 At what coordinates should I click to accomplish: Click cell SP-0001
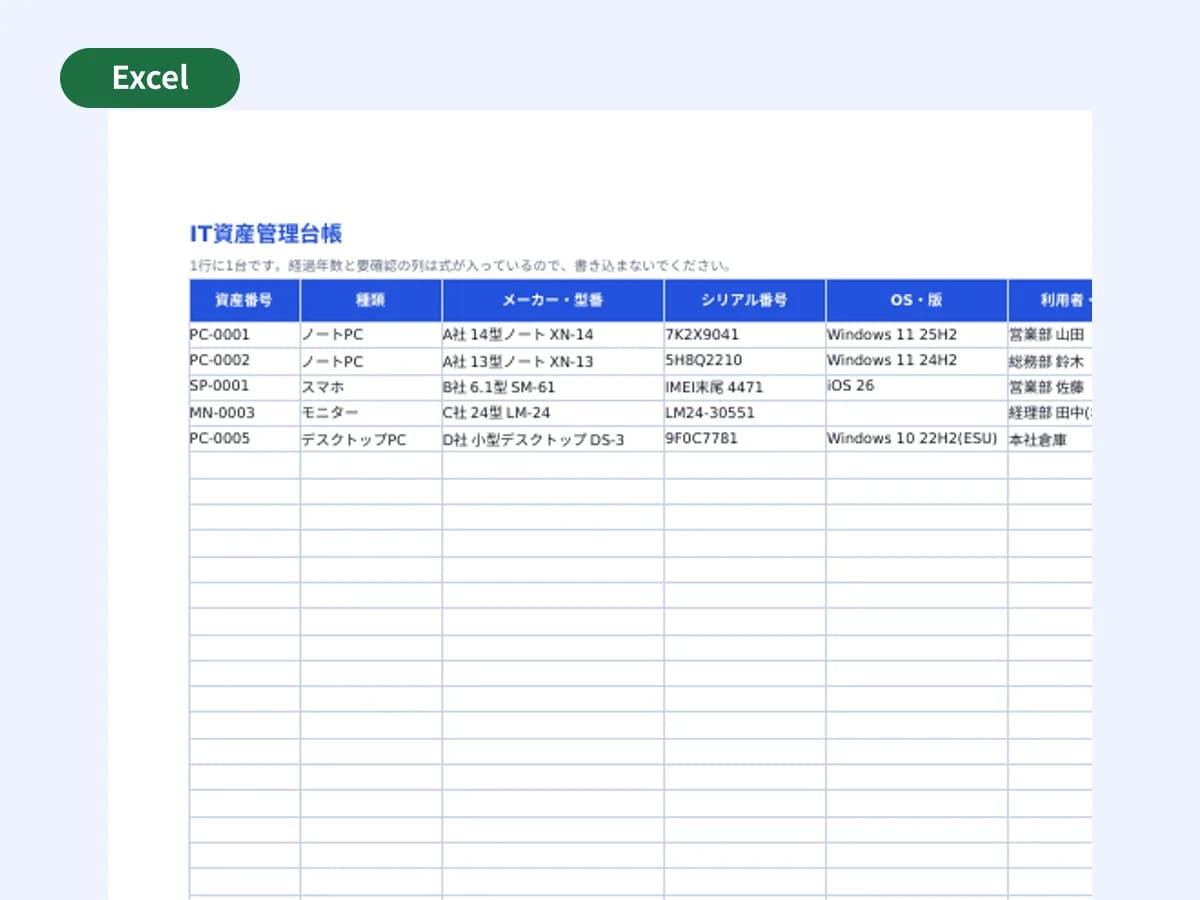pos(245,387)
